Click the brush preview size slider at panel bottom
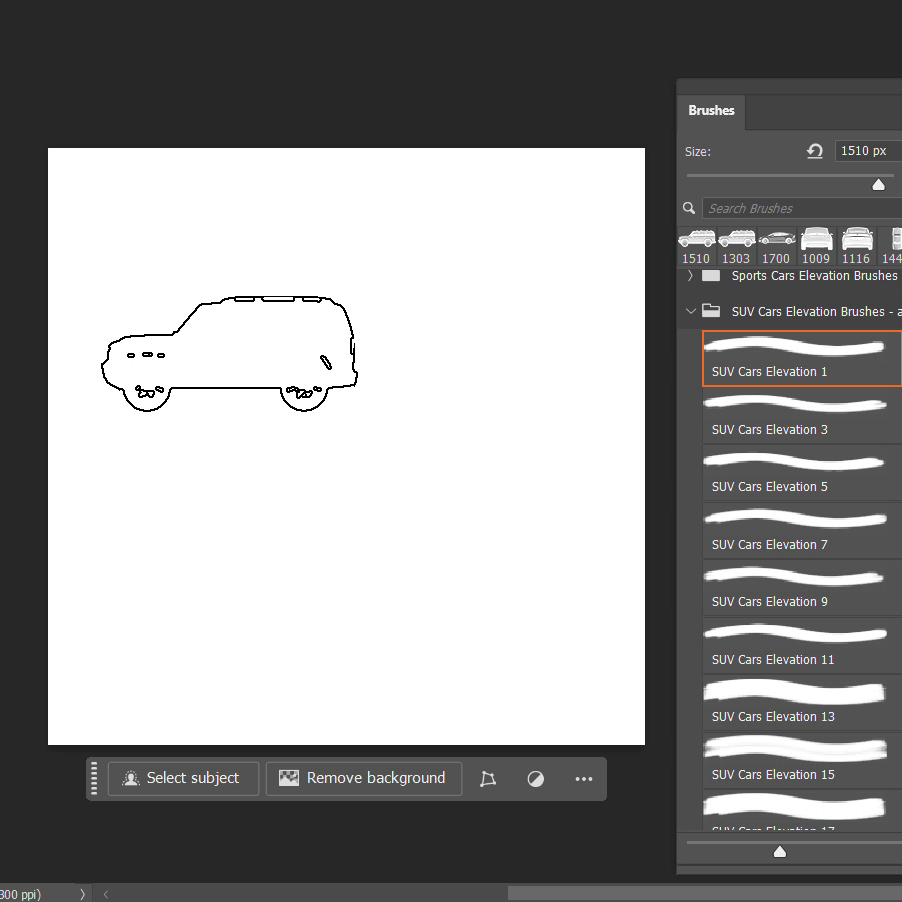The width and height of the screenshot is (902, 902). click(x=780, y=852)
